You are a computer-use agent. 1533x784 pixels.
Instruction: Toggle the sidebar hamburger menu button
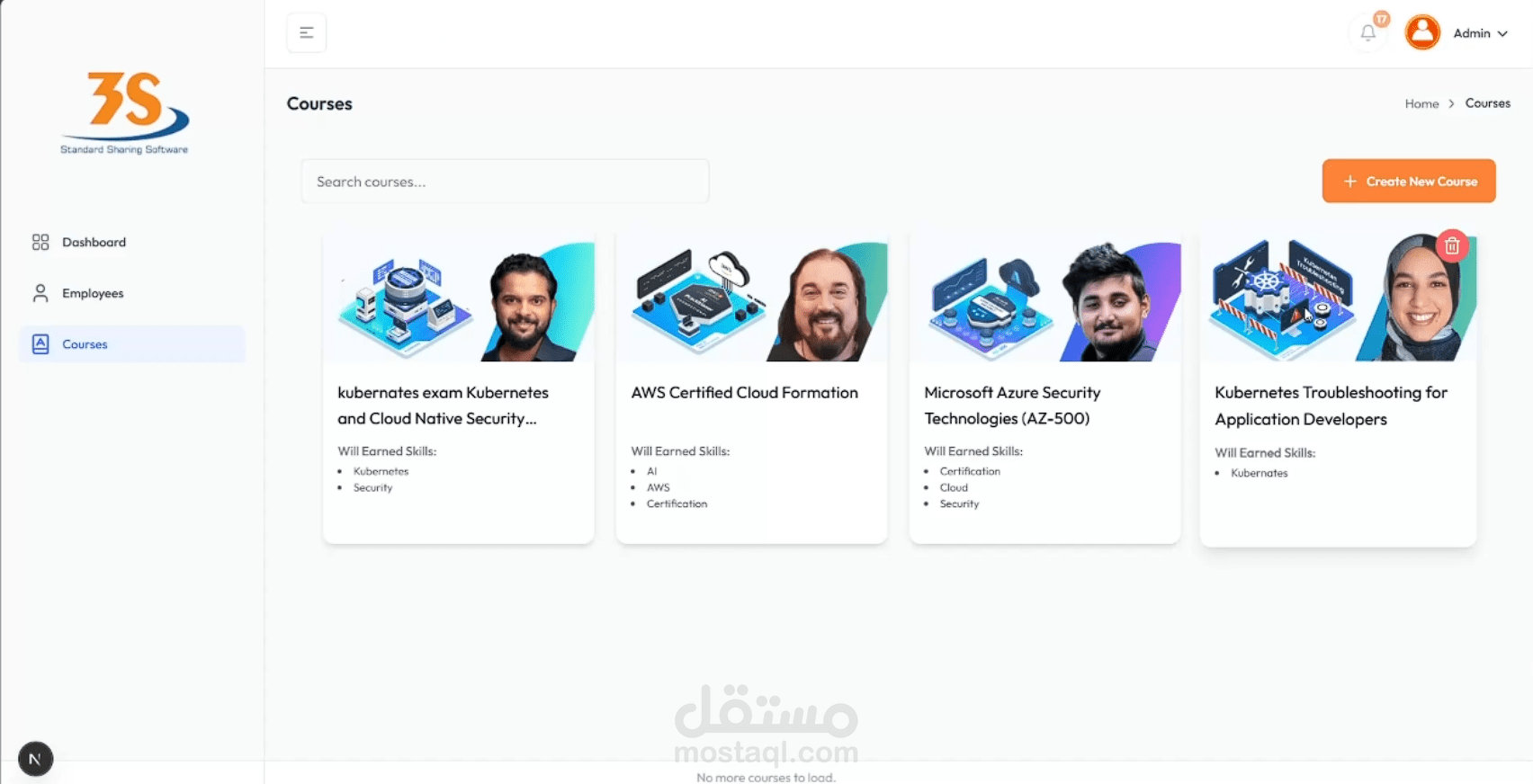pyautogui.click(x=307, y=33)
